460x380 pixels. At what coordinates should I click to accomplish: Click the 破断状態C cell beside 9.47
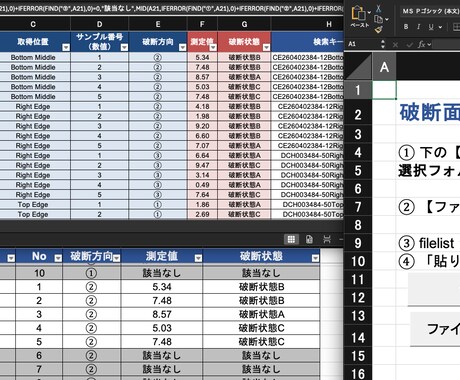coord(244,165)
